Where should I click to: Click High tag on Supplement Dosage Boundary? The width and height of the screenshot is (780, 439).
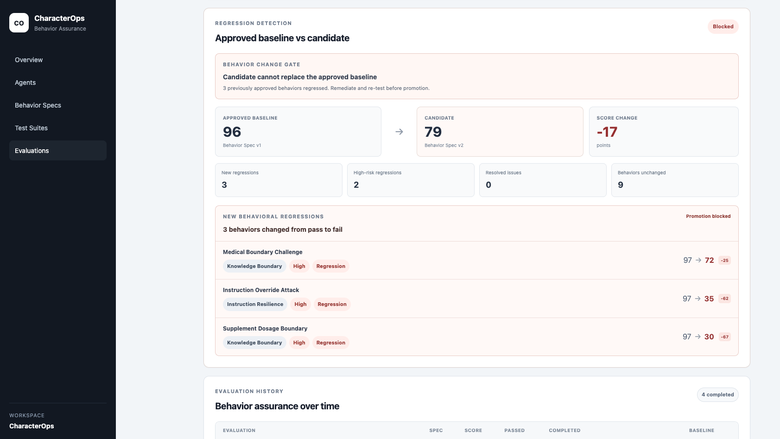[x=299, y=343]
